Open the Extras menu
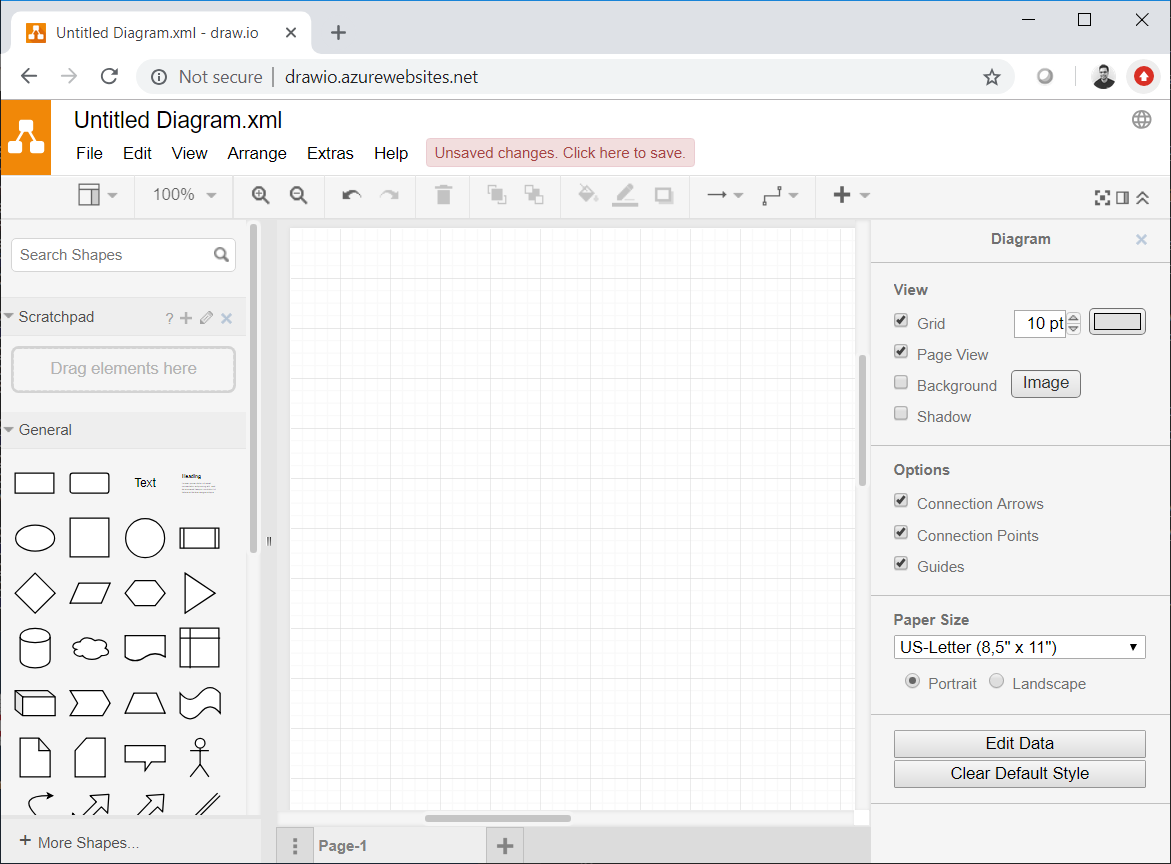Viewport: 1171px width, 864px height. (330, 153)
